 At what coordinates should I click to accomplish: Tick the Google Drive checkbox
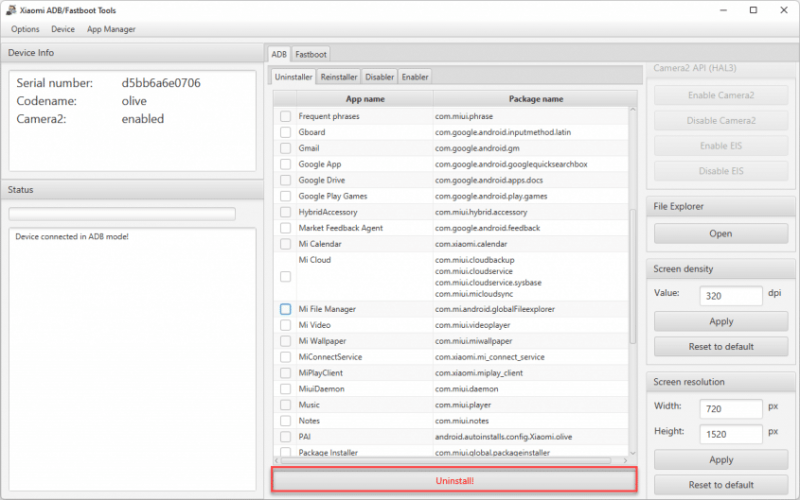click(x=285, y=180)
